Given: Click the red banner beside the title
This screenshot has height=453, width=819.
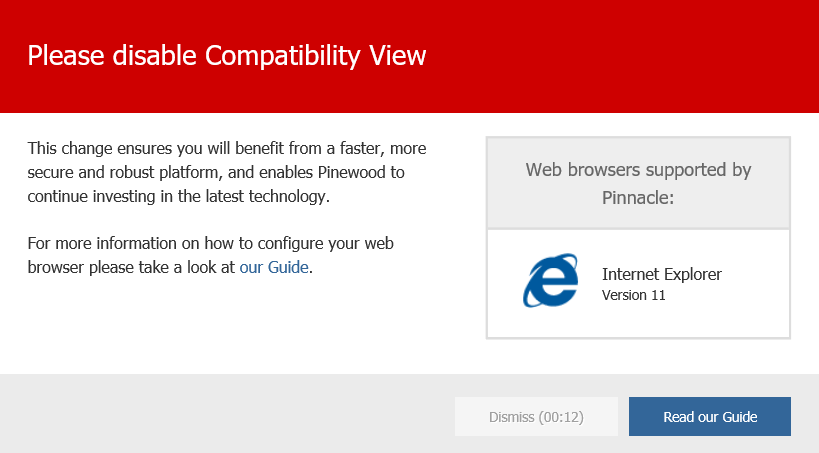Looking at the screenshot, I should tap(622, 56).
